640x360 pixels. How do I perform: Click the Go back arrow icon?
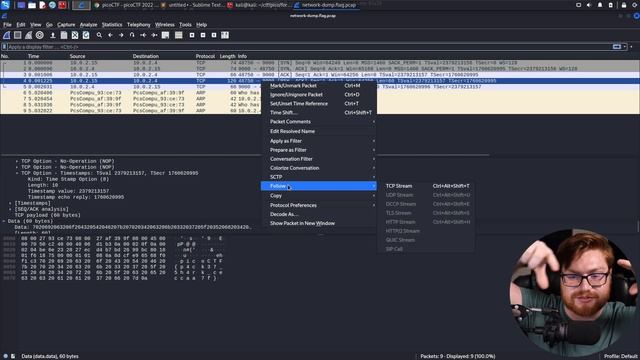(110, 35)
